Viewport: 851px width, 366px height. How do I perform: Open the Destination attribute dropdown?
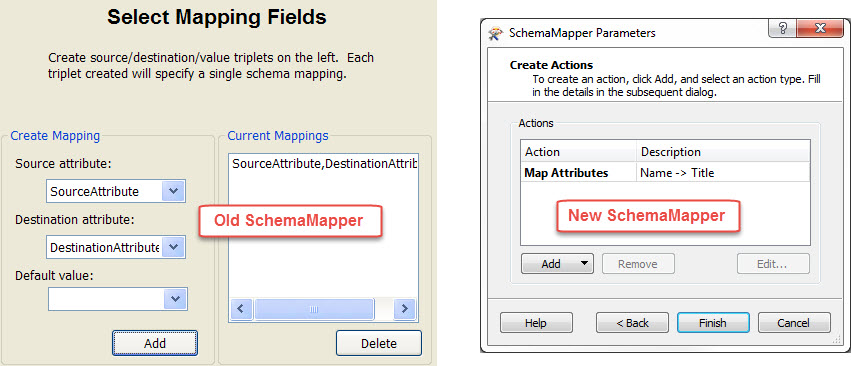[174, 247]
